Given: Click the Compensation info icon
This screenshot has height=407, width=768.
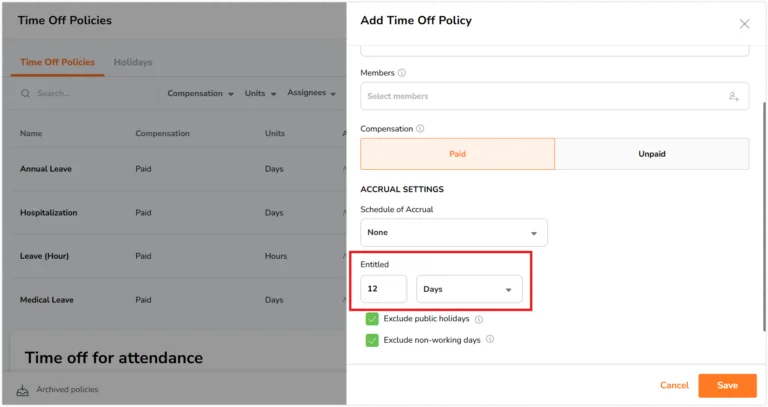Looking at the screenshot, I should click(420, 129).
